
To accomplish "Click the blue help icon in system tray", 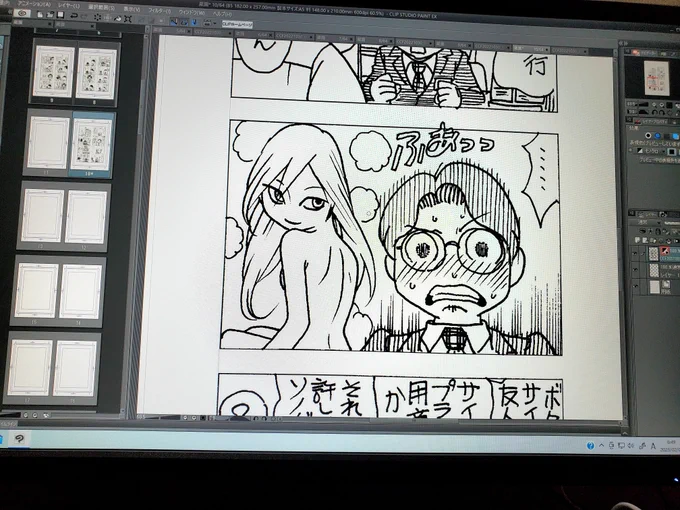I will (x=590, y=446).
